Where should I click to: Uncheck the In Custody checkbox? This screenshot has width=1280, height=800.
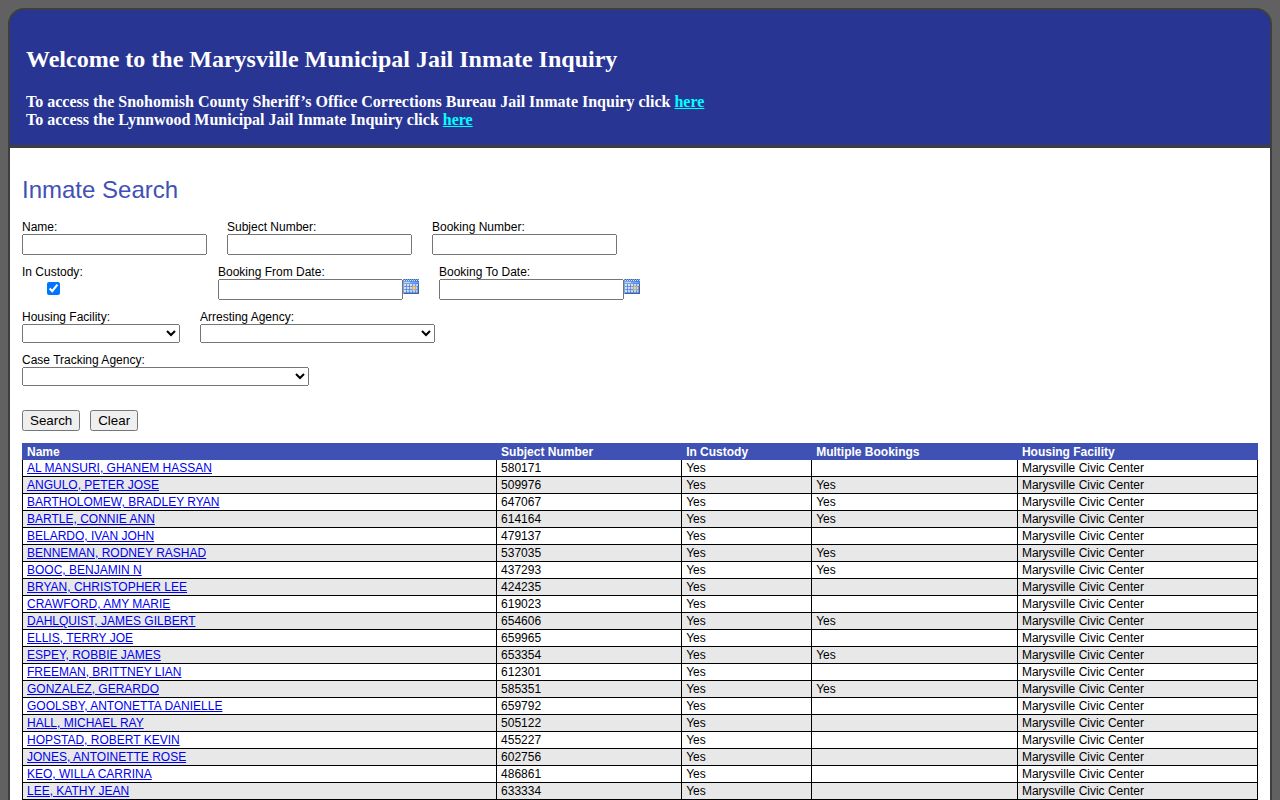pos(53,289)
